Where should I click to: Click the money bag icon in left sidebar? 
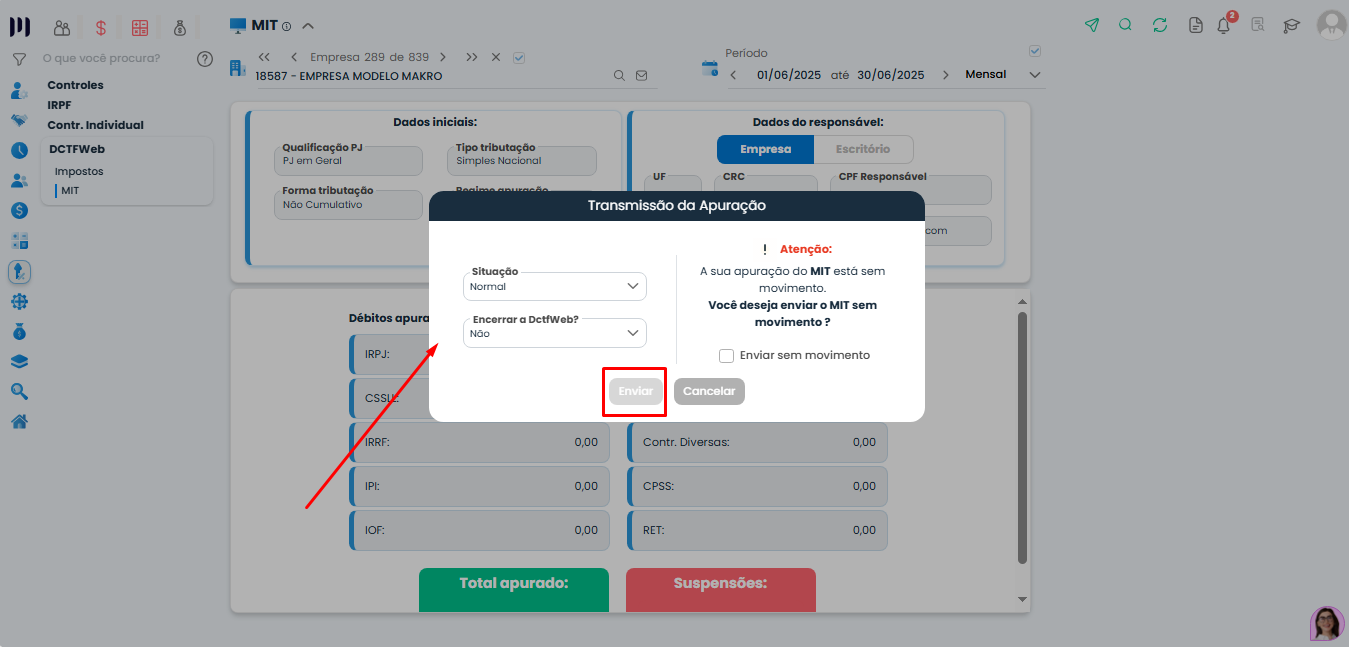coord(19,331)
